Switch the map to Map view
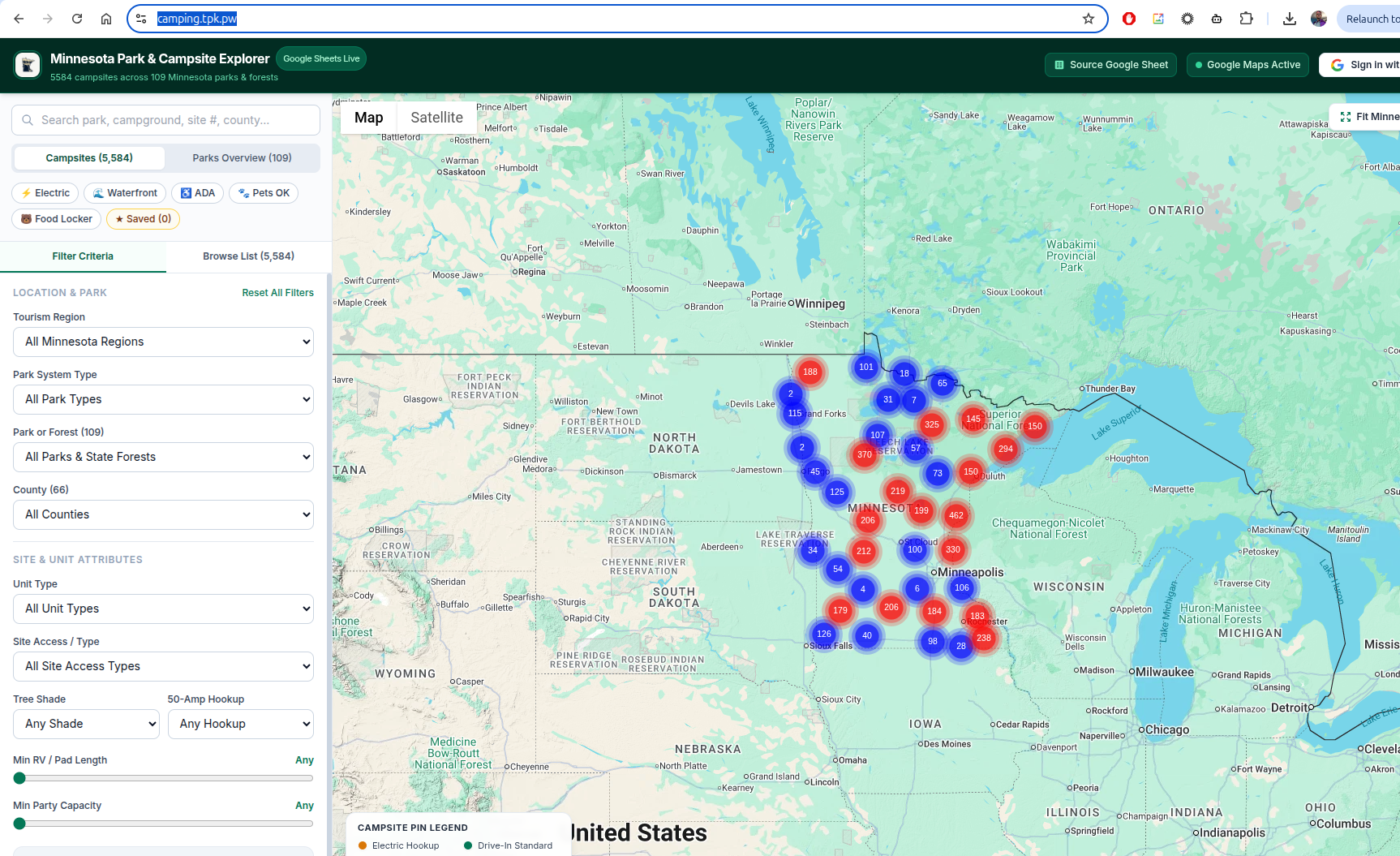This screenshot has width=1400, height=856. [368, 118]
